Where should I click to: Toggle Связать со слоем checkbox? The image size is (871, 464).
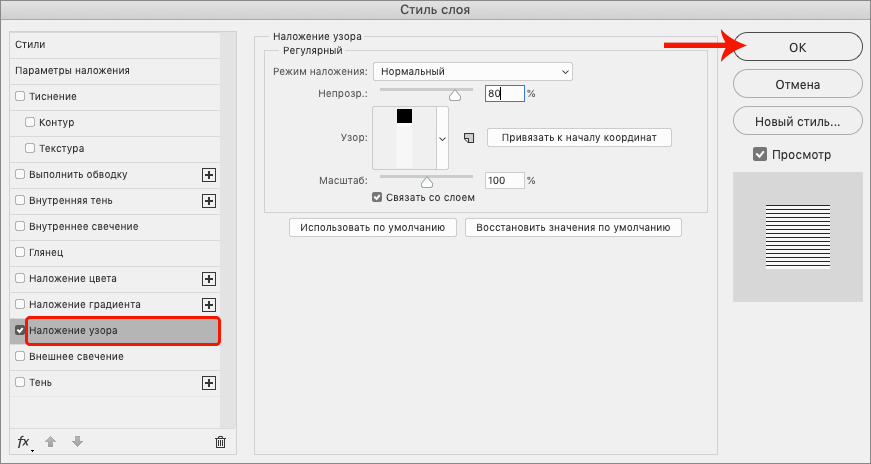[x=377, y=198]
